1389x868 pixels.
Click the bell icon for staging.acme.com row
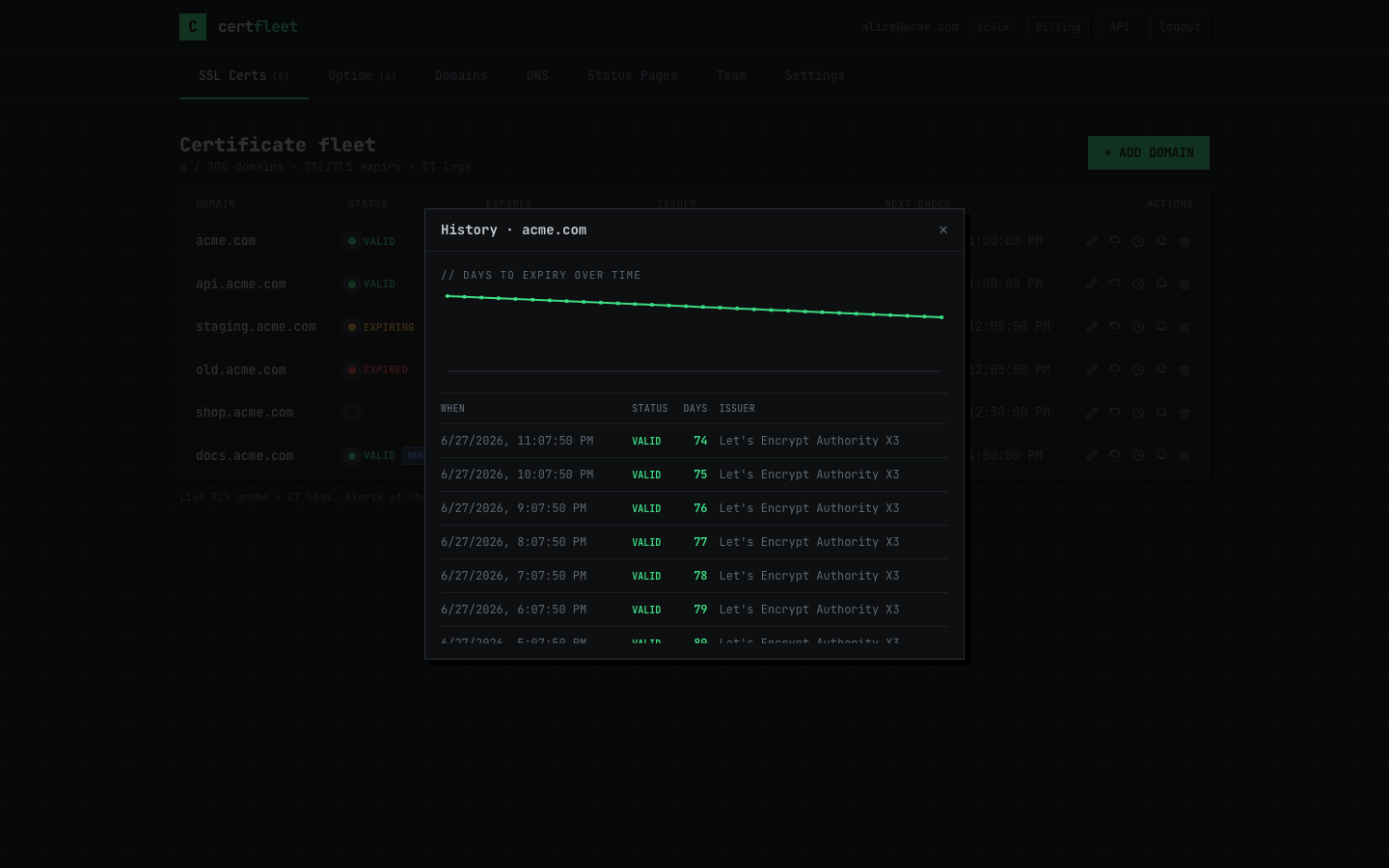pos(1161,327)
